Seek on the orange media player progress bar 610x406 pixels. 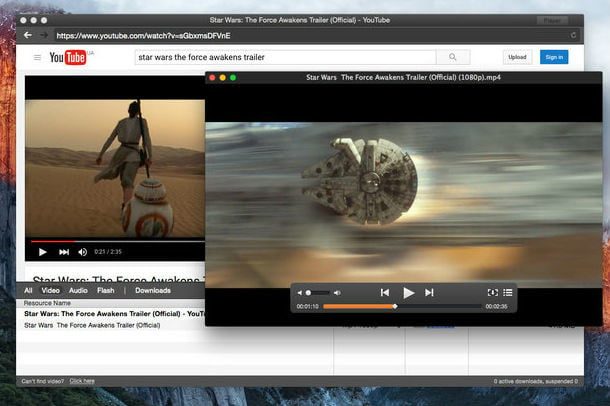pyautogui.click(x=403, y=306)
